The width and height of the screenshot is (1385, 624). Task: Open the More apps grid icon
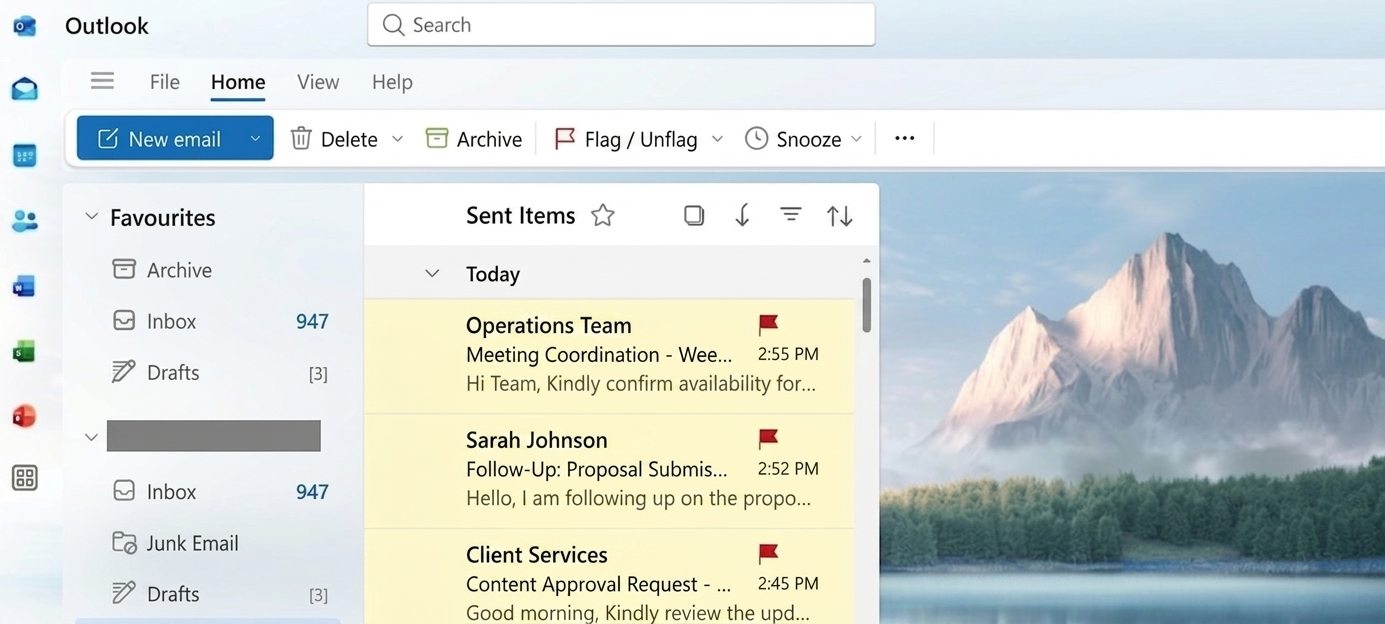[25, 478]
